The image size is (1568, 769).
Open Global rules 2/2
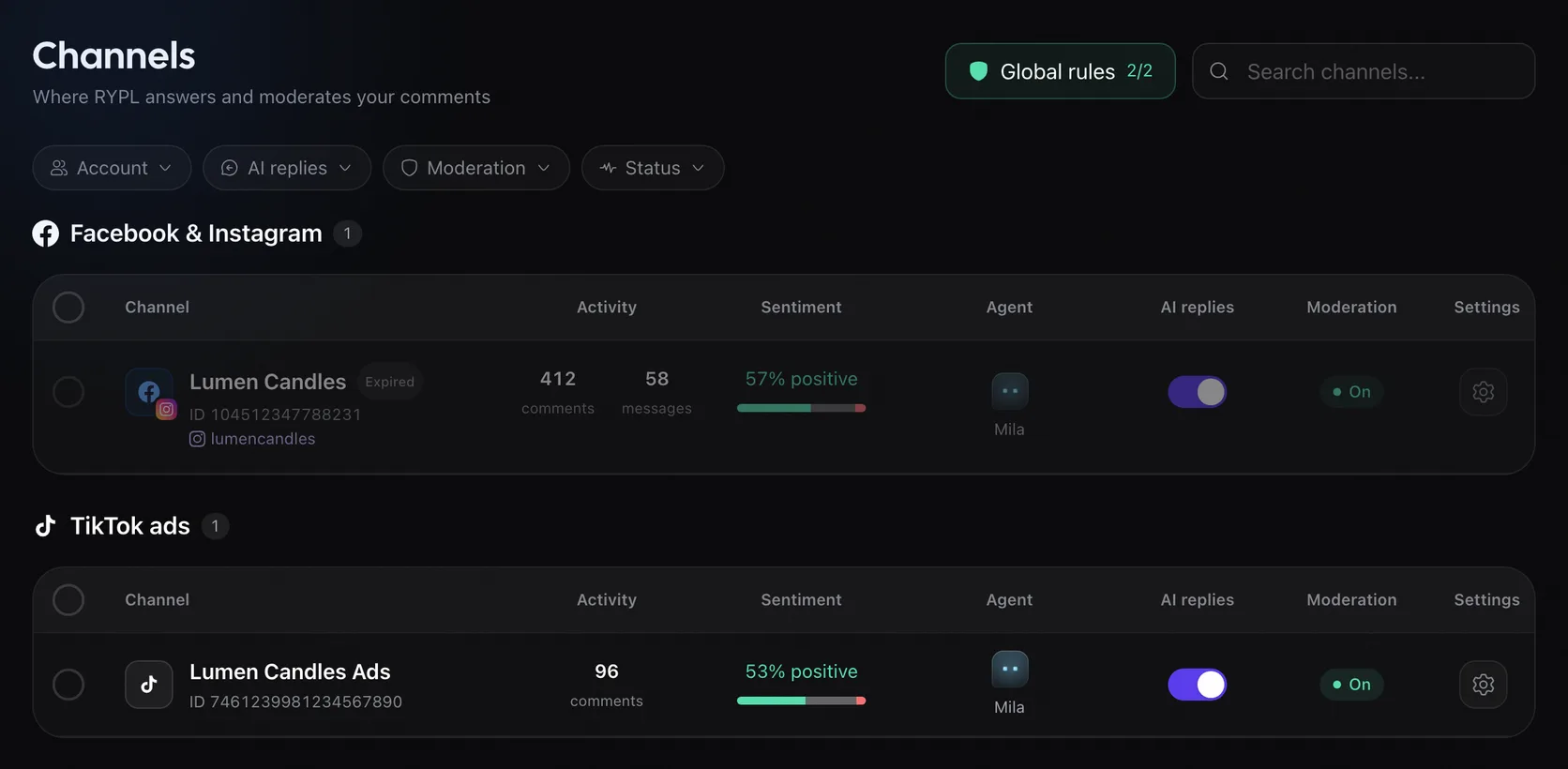point(1061,71)
